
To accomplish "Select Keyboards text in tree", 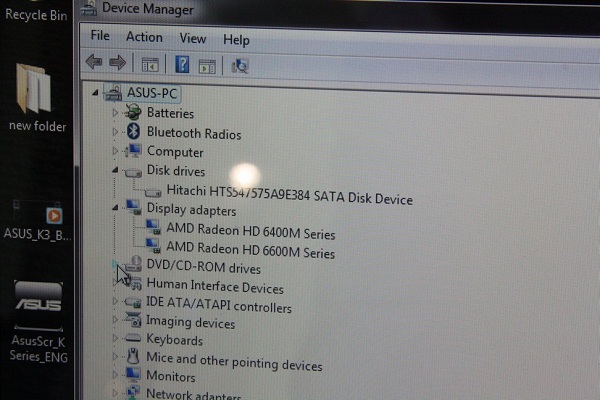I will pyautogui.click(x=174, y=340).
